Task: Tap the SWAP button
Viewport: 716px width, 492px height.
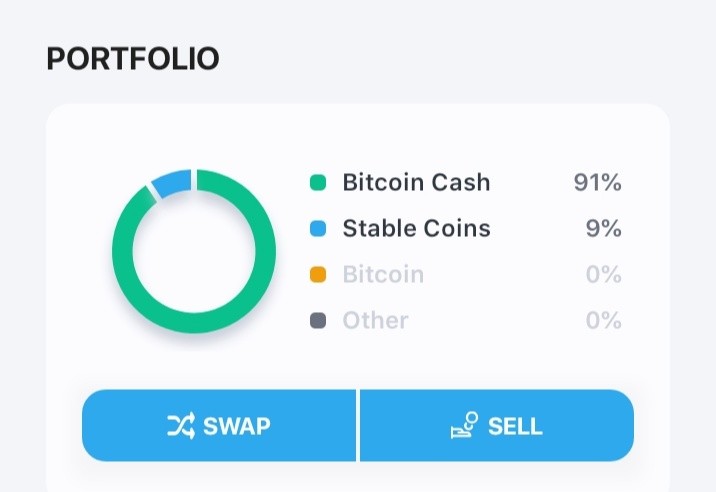Action: coord(219,425)
